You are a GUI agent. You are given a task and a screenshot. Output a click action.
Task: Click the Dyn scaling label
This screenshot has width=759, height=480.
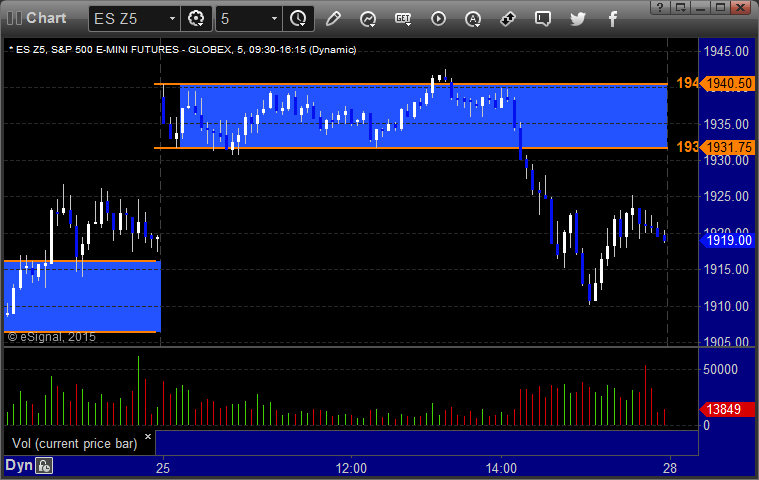[19, 465]
